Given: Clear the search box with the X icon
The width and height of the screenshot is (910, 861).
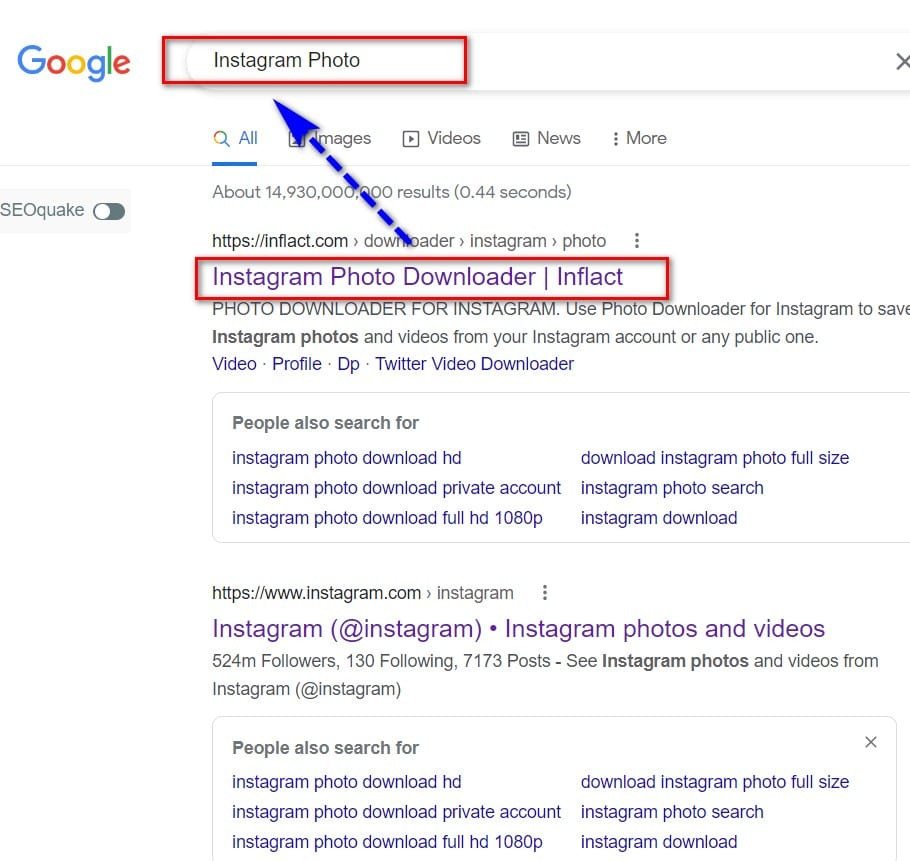Looking at the screenshot, I should pos(902,61).
